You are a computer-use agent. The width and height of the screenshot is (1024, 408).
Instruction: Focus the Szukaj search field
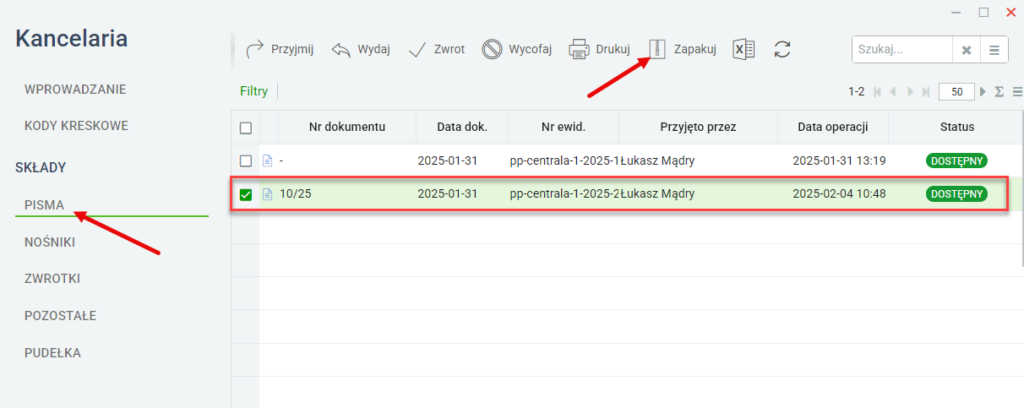[903, 50]
